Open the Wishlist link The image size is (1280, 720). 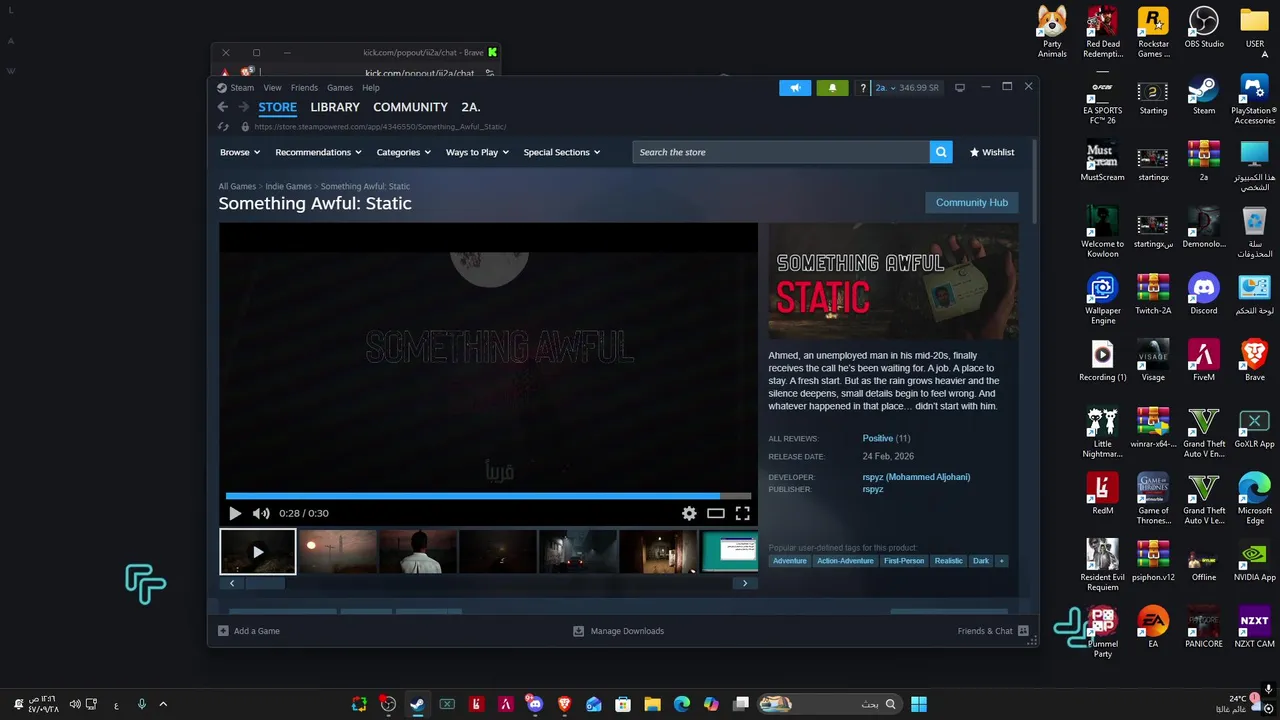pos(992,152)
